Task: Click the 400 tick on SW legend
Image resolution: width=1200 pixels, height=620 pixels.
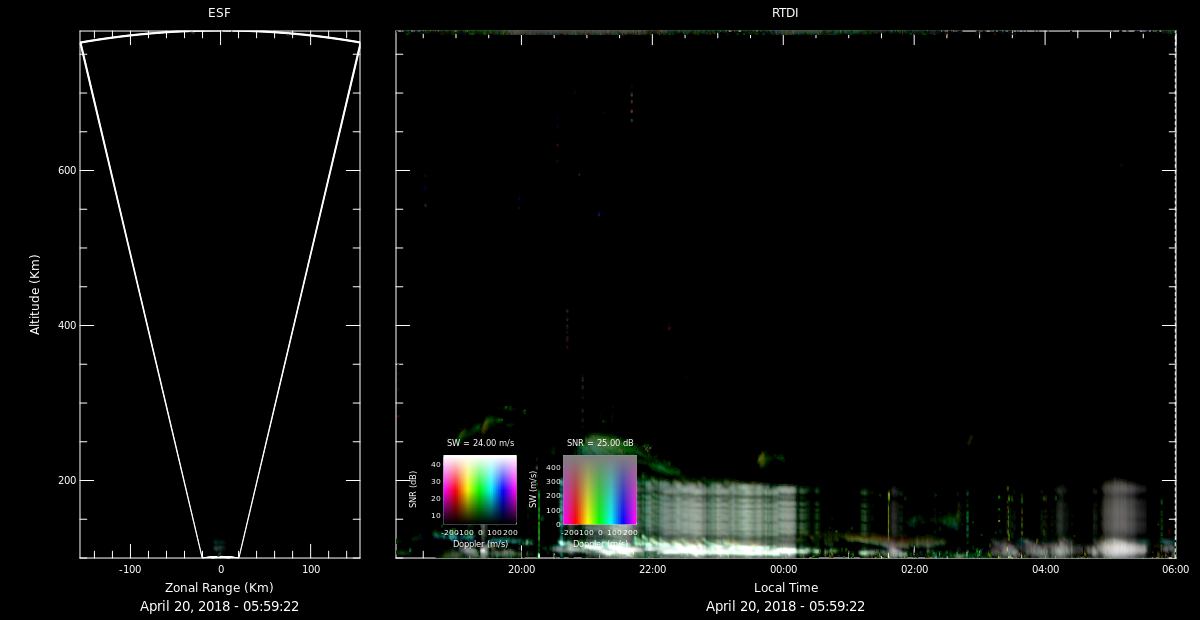Action: (x=553, y=467)
